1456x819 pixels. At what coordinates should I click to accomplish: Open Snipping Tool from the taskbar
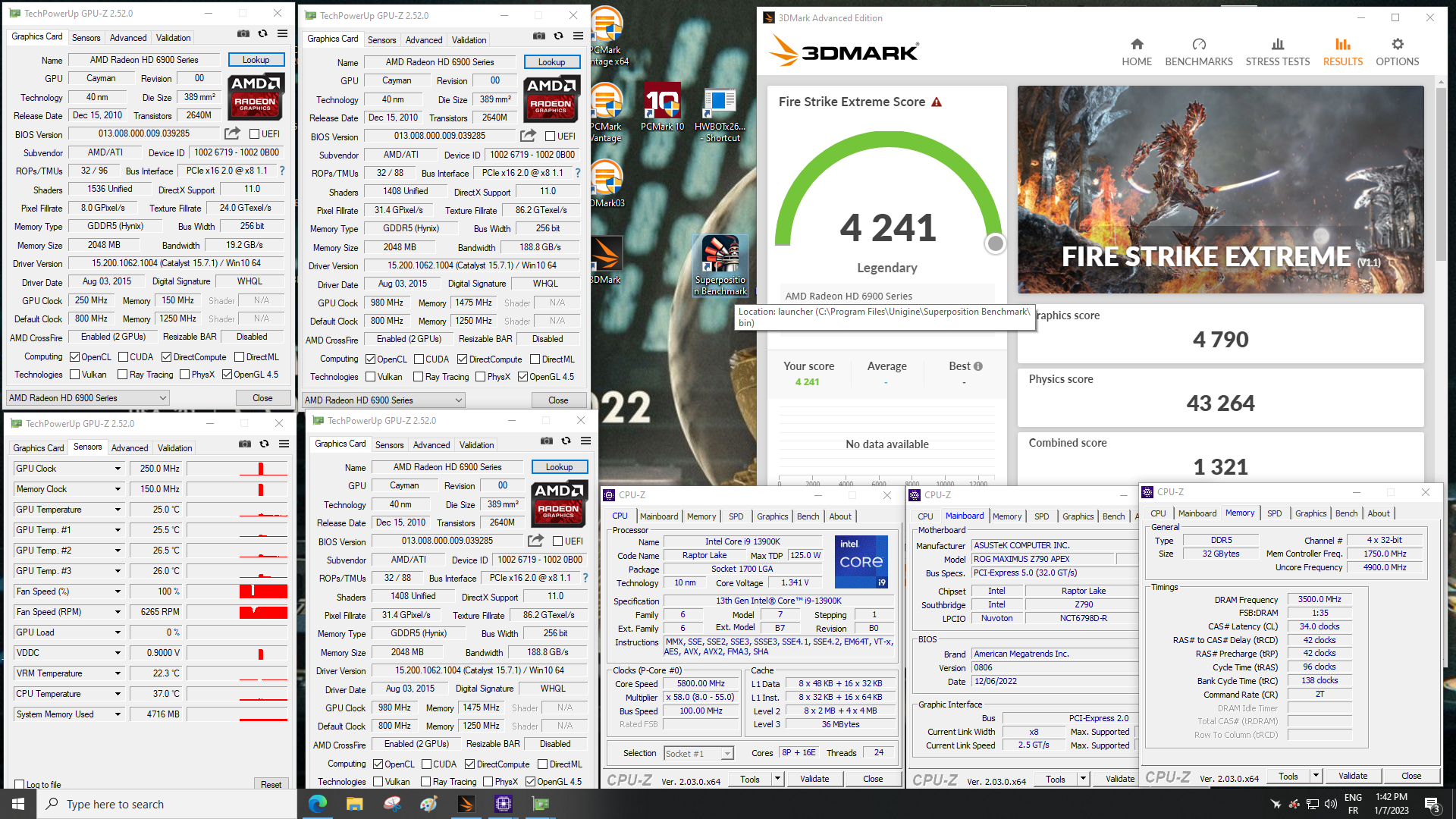point(391,804)
